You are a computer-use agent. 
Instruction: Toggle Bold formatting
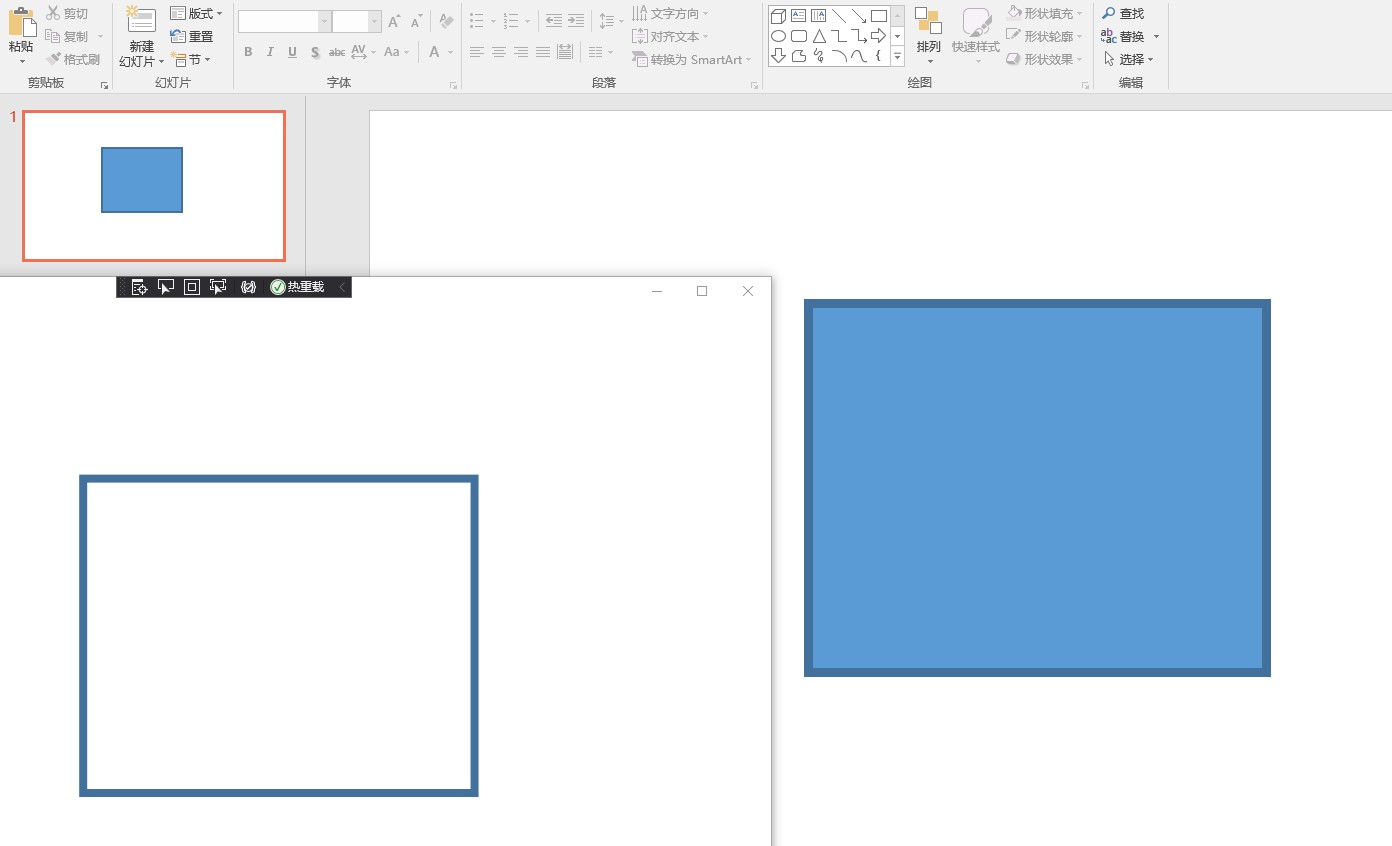(248, 52)
